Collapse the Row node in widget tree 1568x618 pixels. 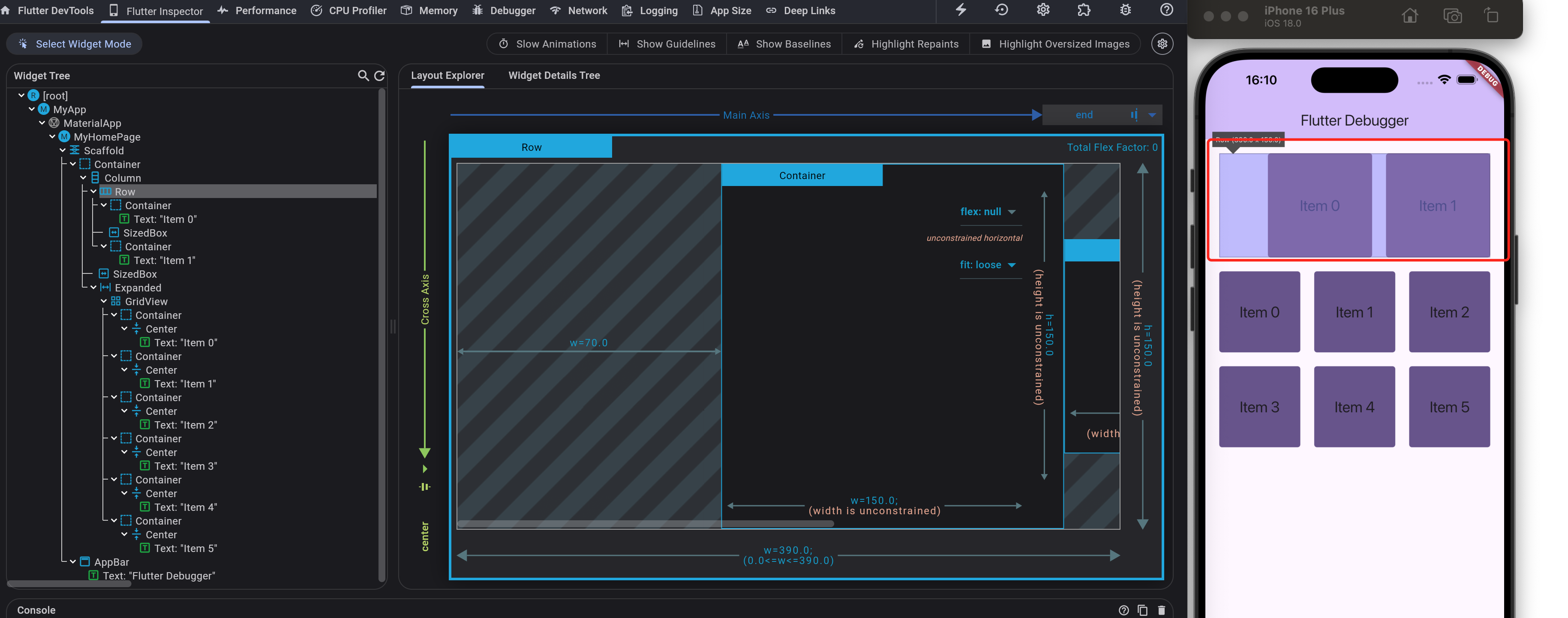(x=93, y=192)
